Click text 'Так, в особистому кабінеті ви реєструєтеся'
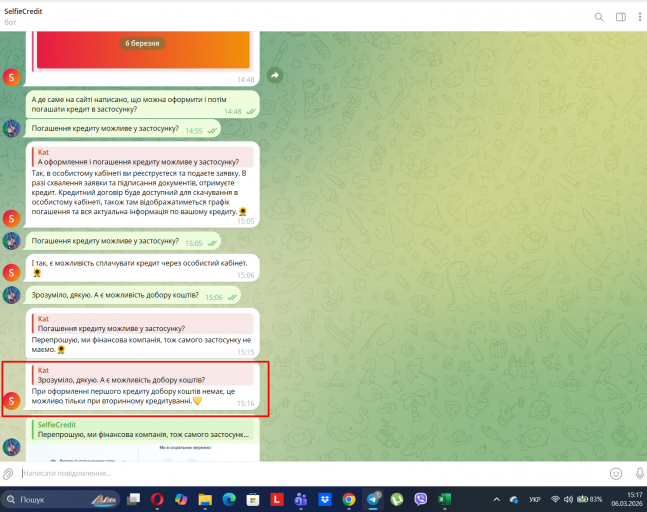 pos(139,192)
